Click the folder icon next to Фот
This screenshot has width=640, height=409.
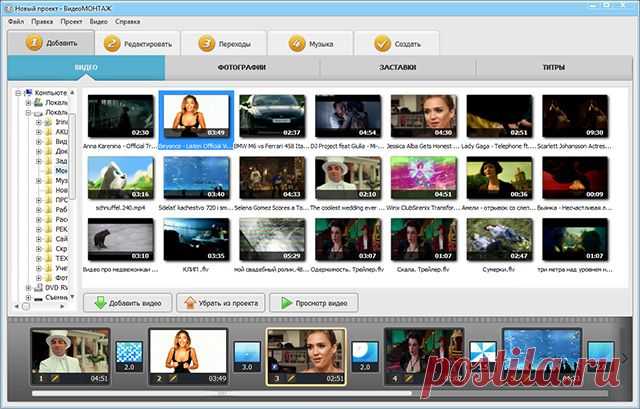49,278
